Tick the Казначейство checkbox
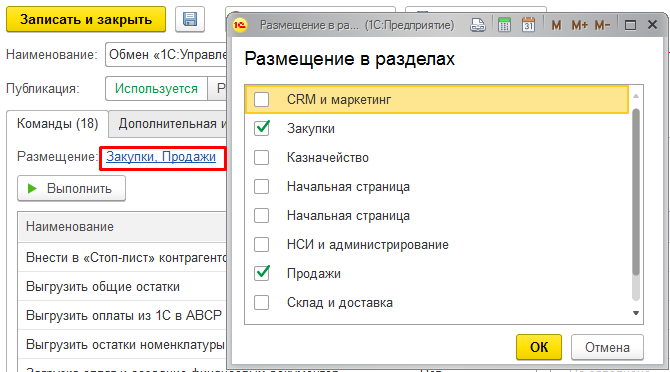The width and height of the screenshot is (670, 372). point(262,157)
